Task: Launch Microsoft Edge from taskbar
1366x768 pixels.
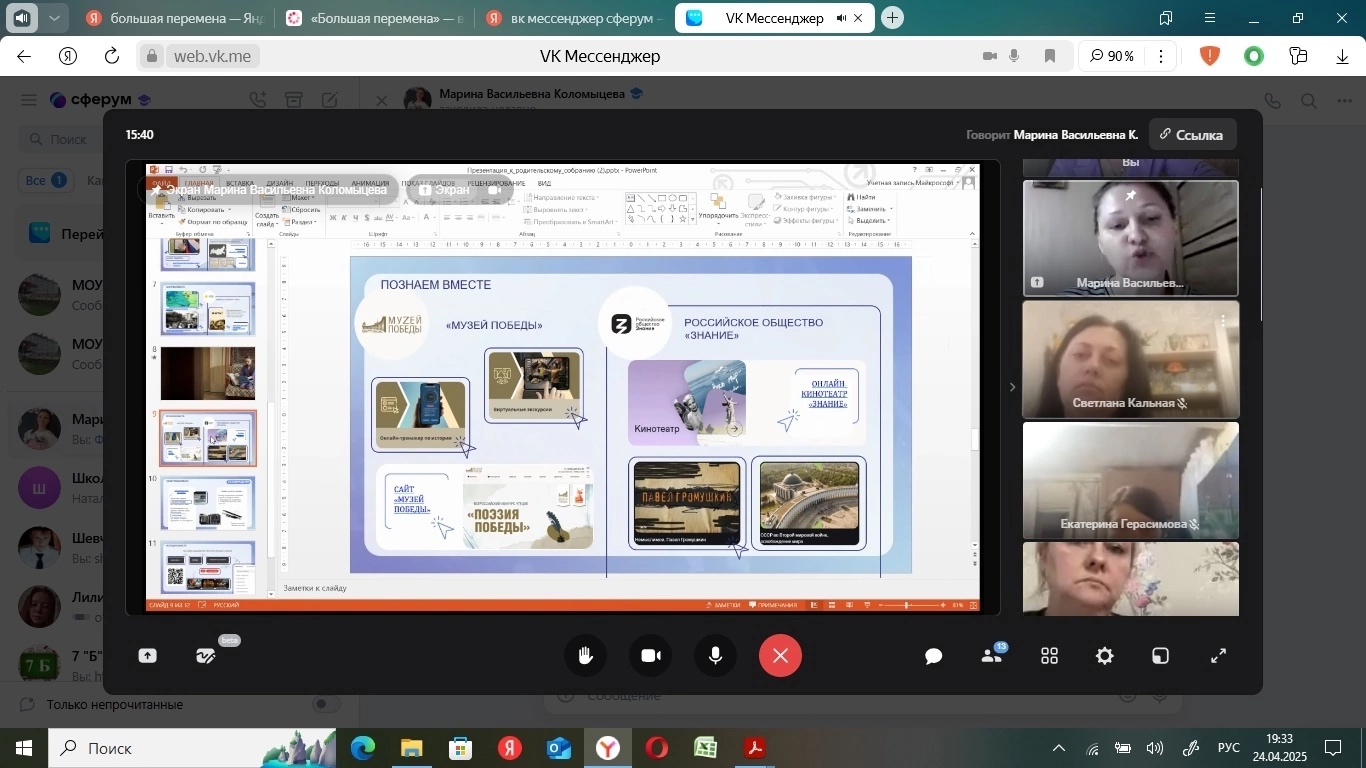Action: click(362, 748)
